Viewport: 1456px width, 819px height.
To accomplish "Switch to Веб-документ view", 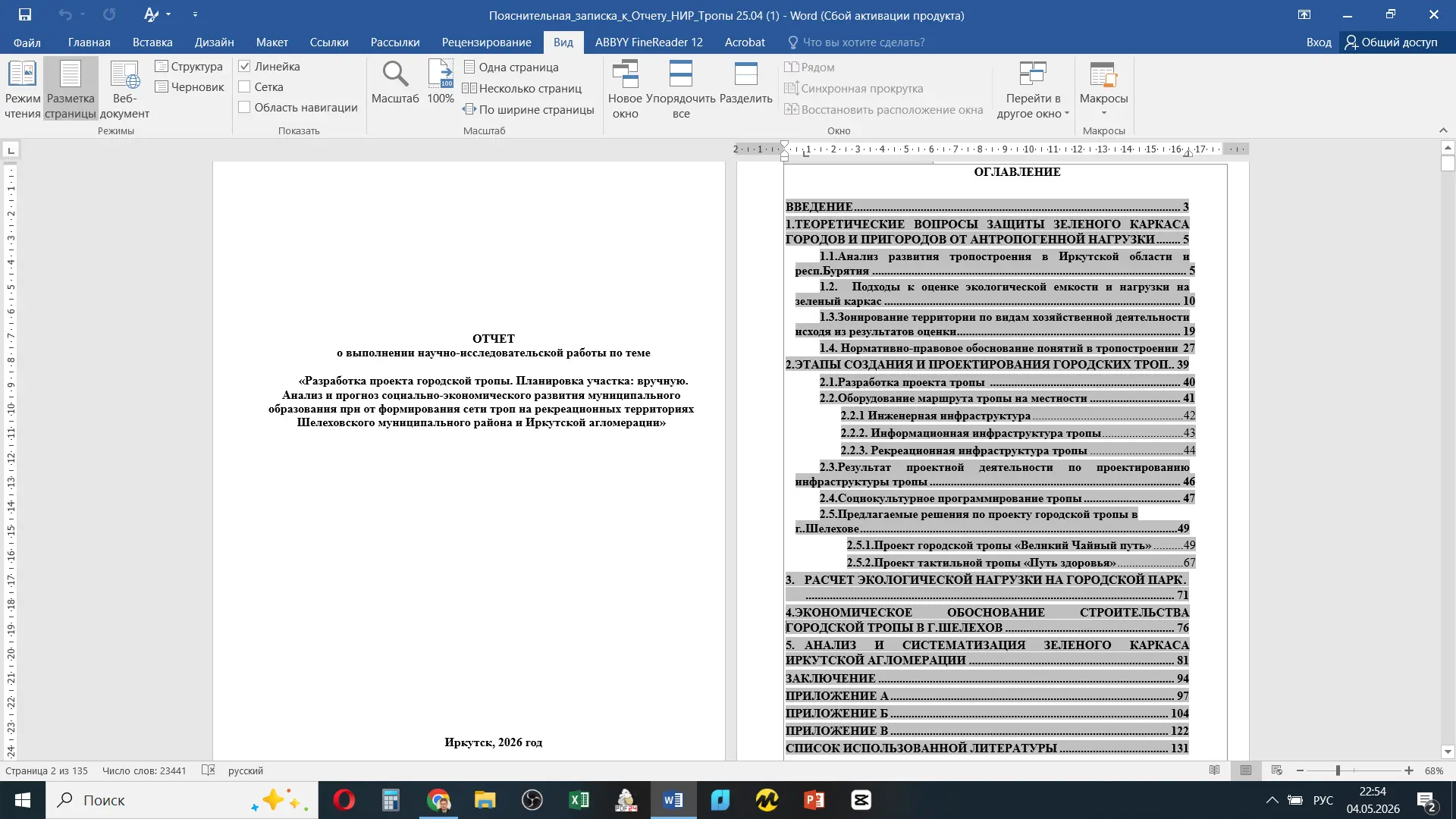I will pyautogui.click(x=124, y=89).
